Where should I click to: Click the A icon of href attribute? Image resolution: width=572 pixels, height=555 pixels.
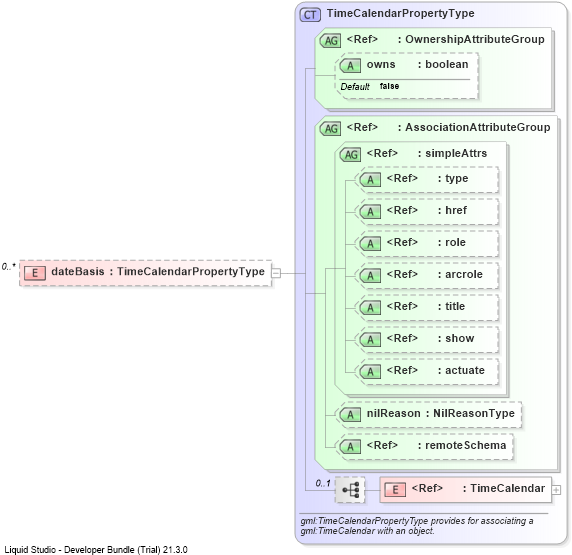pos(370,212)
